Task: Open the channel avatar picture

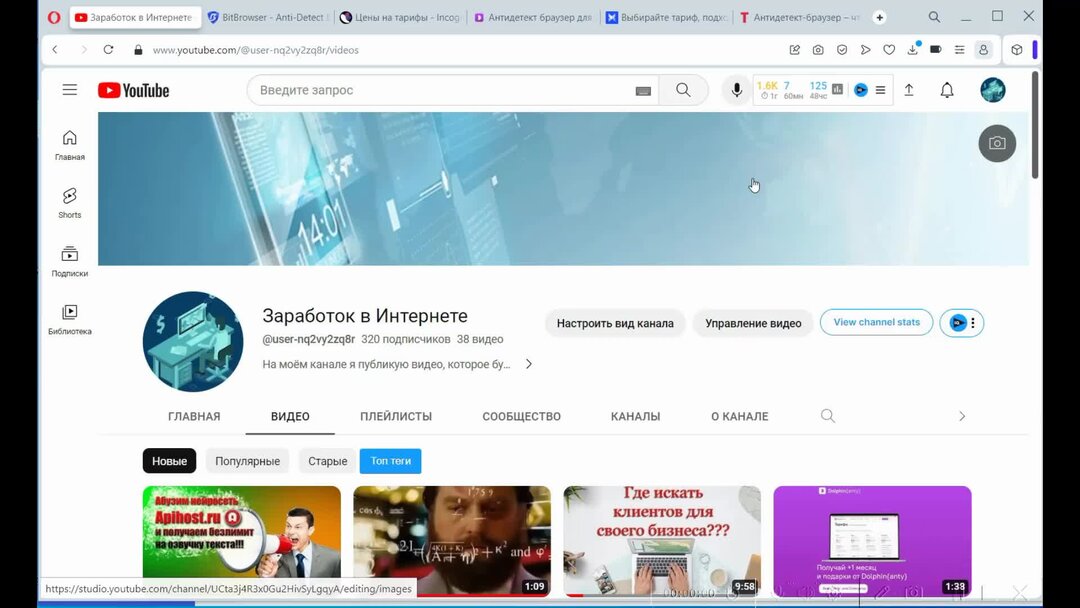Action: (193, 341)
